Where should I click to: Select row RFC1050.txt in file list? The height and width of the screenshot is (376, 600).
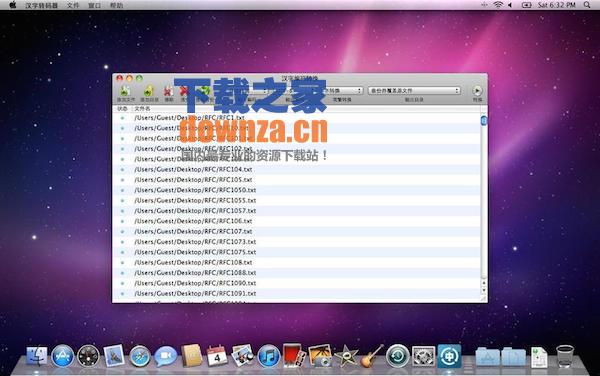coord(297,190)
